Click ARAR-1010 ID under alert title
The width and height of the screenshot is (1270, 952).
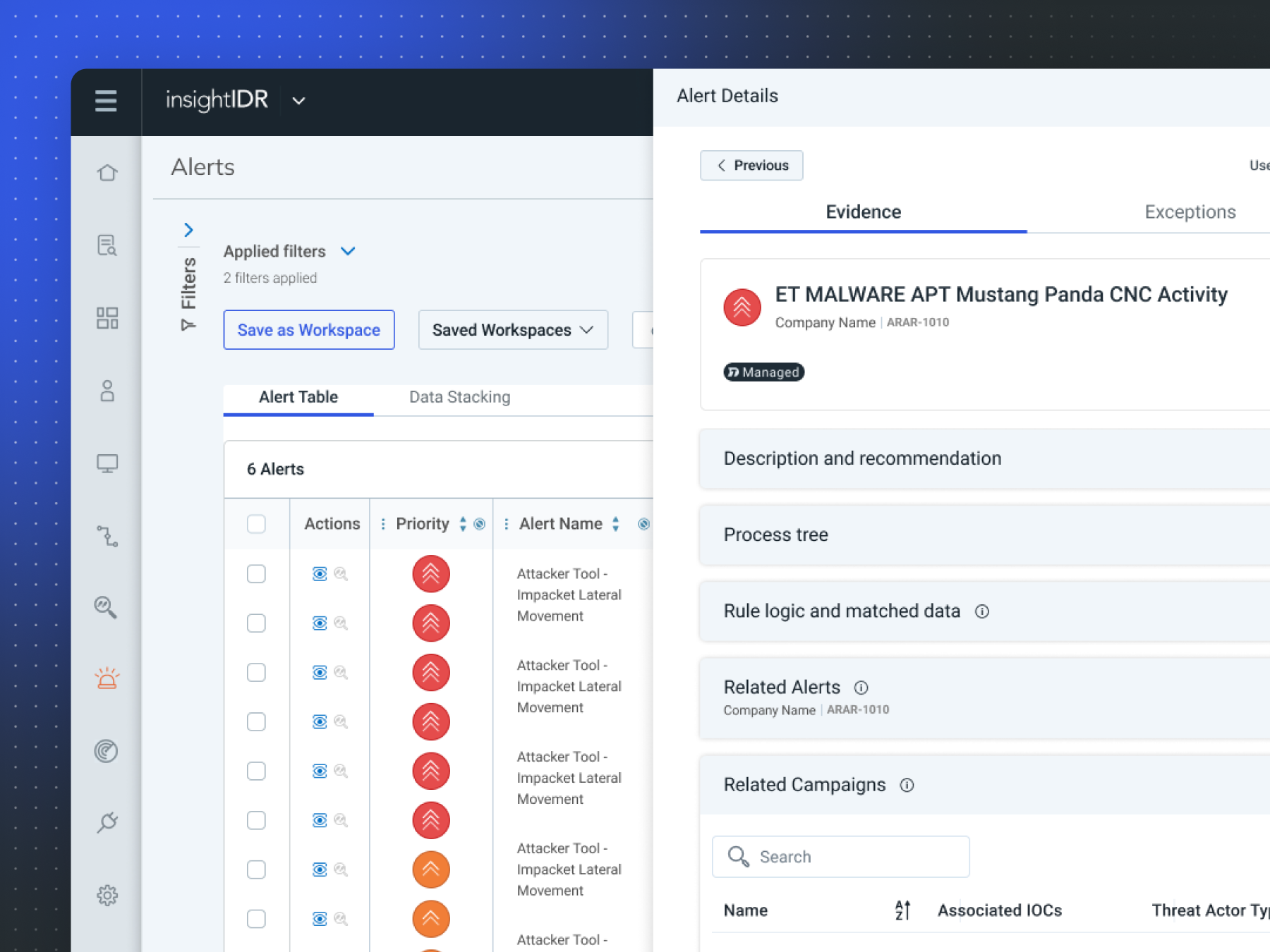coord(917,322)
